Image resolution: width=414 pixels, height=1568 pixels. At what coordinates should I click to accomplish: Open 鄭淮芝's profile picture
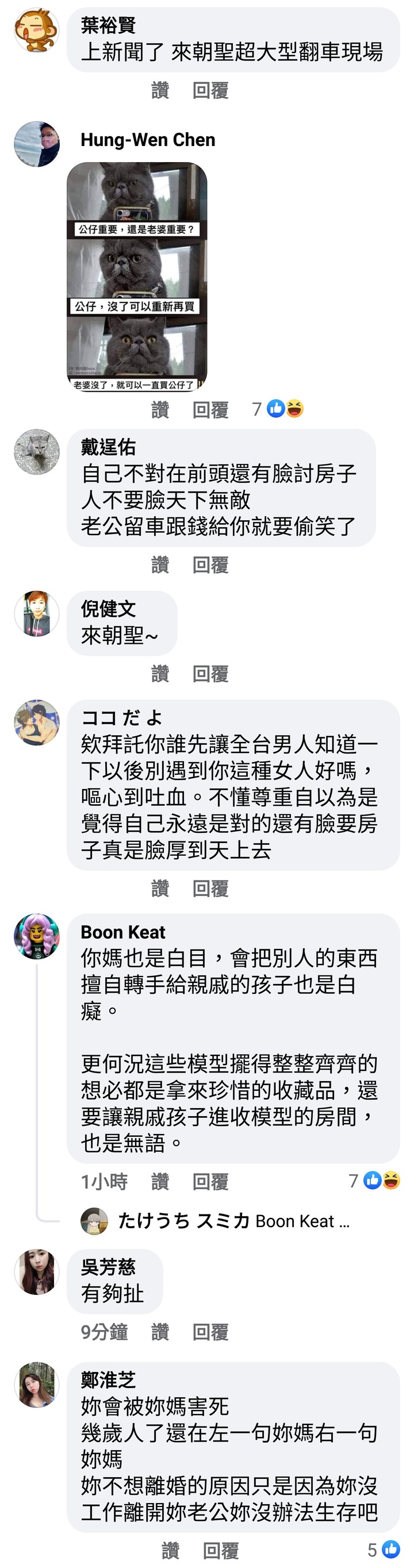37,1384
